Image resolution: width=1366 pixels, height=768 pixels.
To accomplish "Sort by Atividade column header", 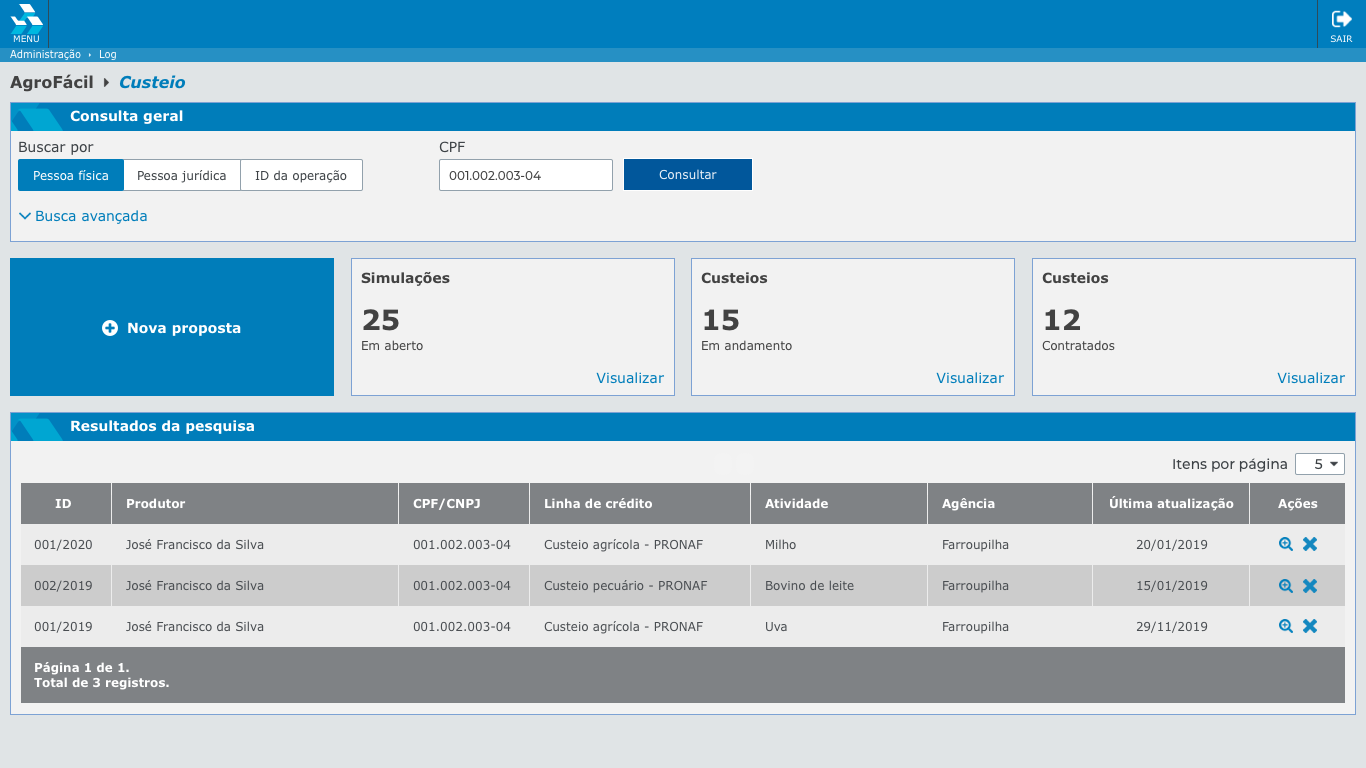I will pos(839,504).
